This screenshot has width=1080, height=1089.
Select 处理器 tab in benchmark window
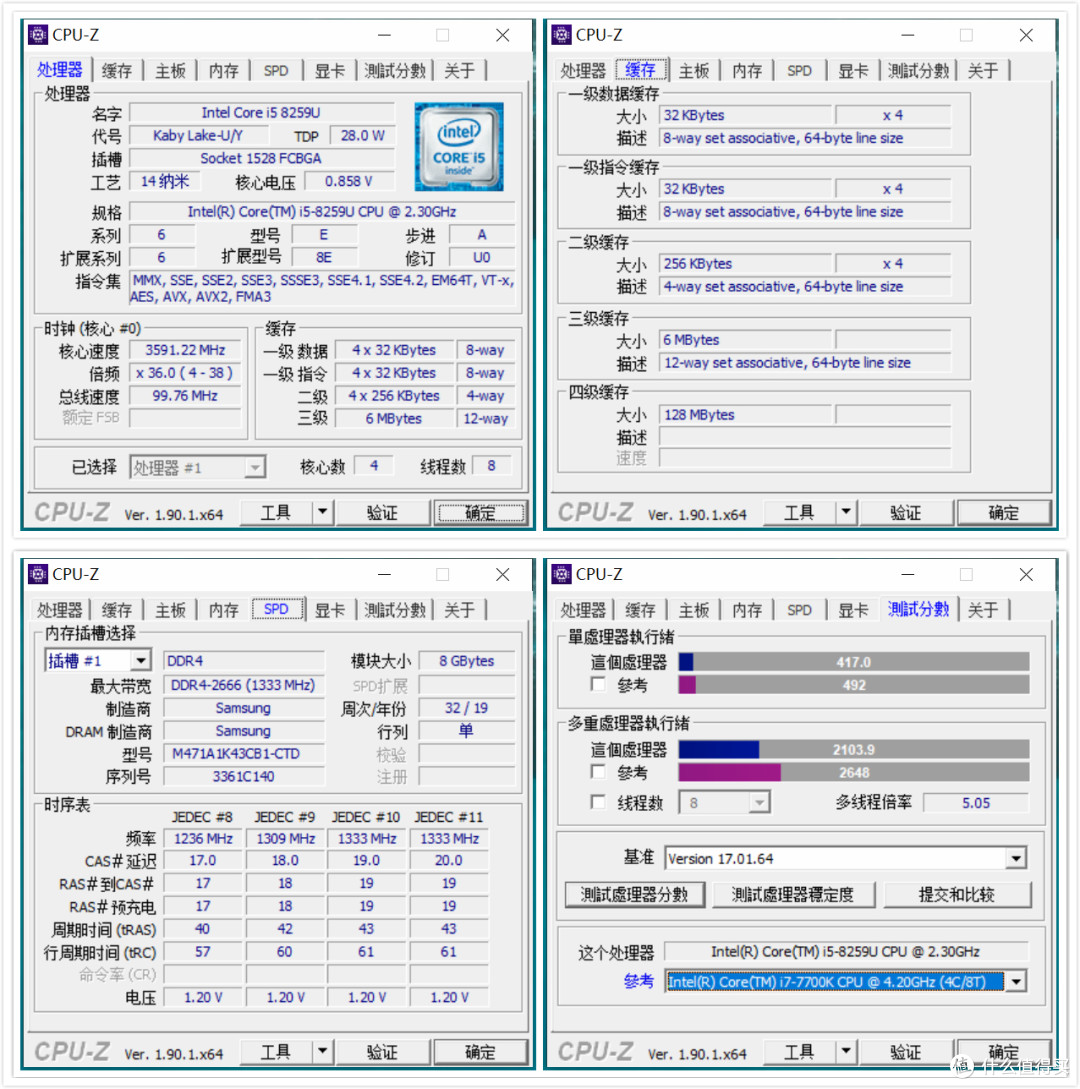pos(583,610)
